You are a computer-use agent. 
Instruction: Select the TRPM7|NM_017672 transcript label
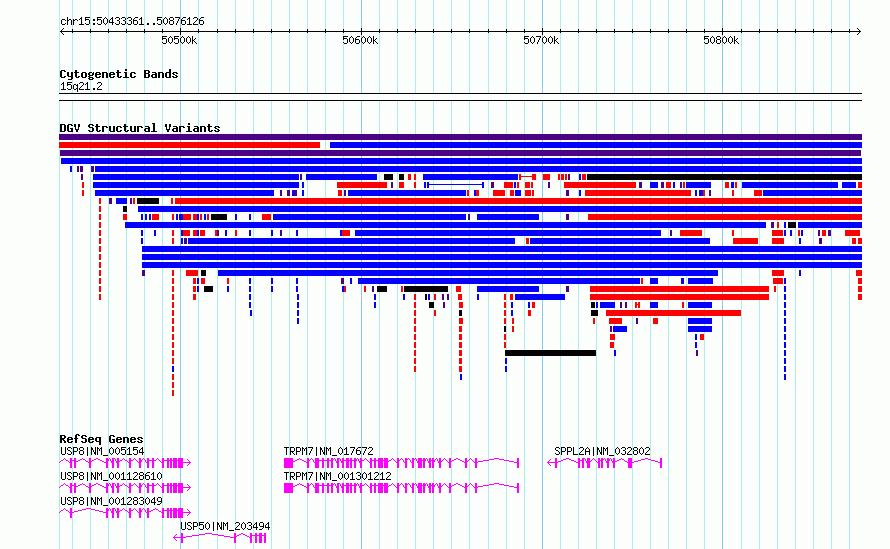coord(329,451)
